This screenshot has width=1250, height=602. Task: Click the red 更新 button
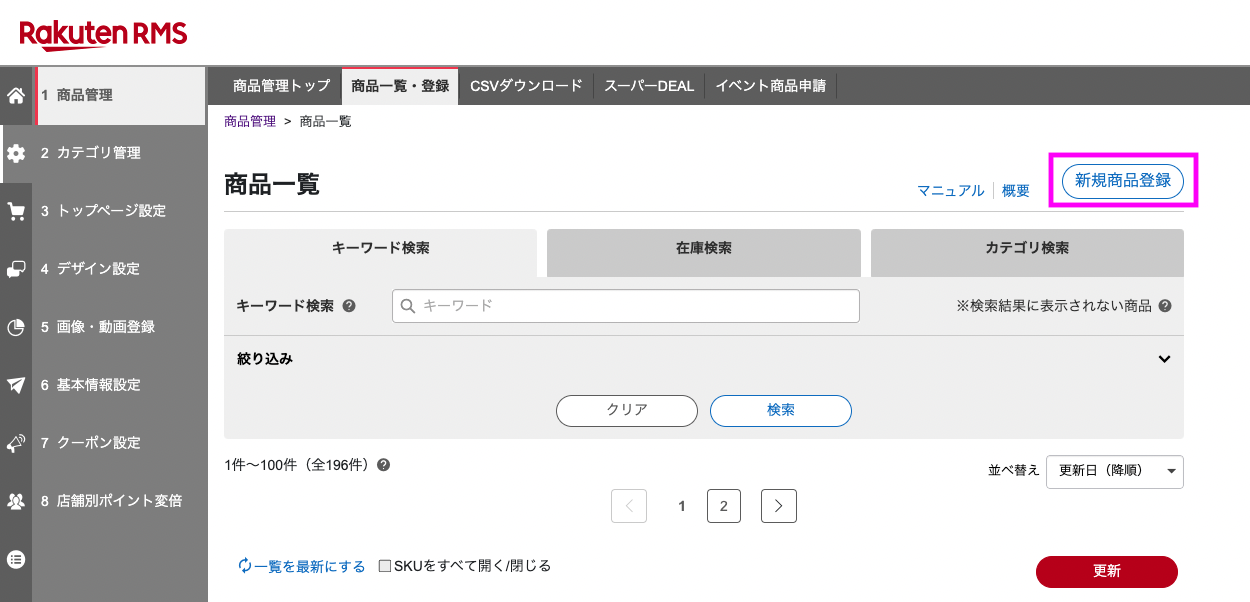point(1107,571)
